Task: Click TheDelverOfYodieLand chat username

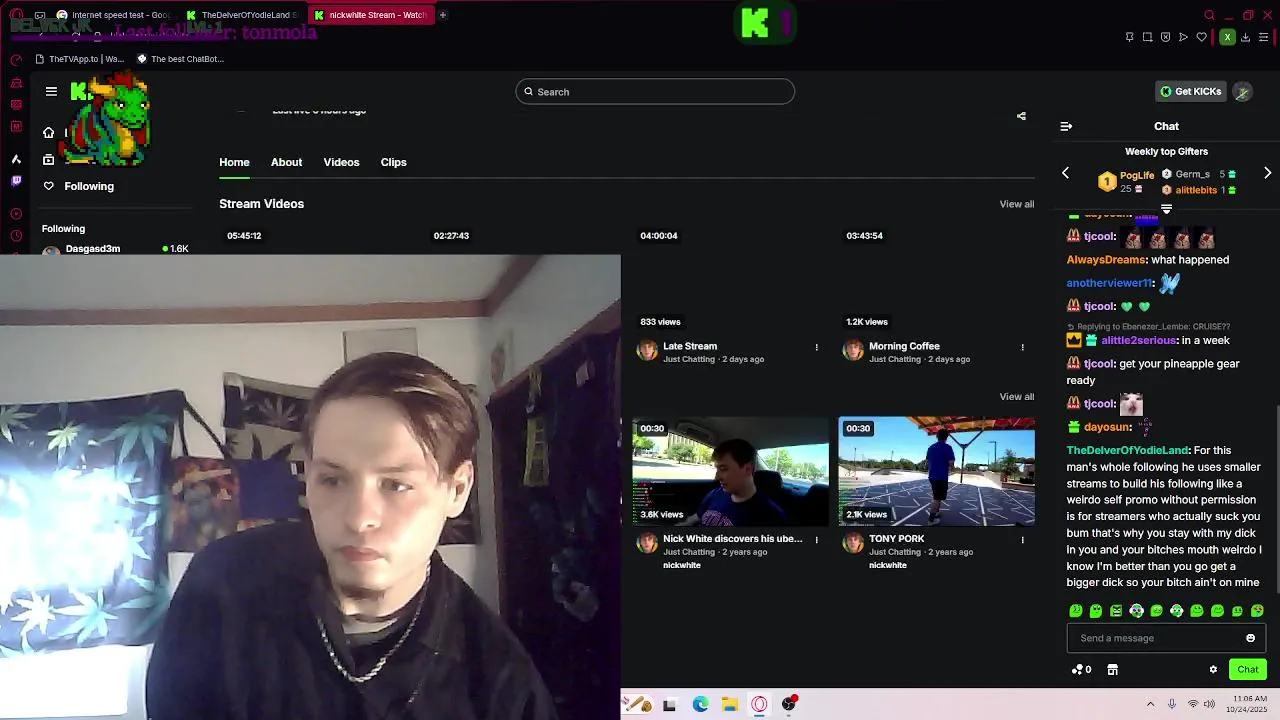Action: 1127,451
